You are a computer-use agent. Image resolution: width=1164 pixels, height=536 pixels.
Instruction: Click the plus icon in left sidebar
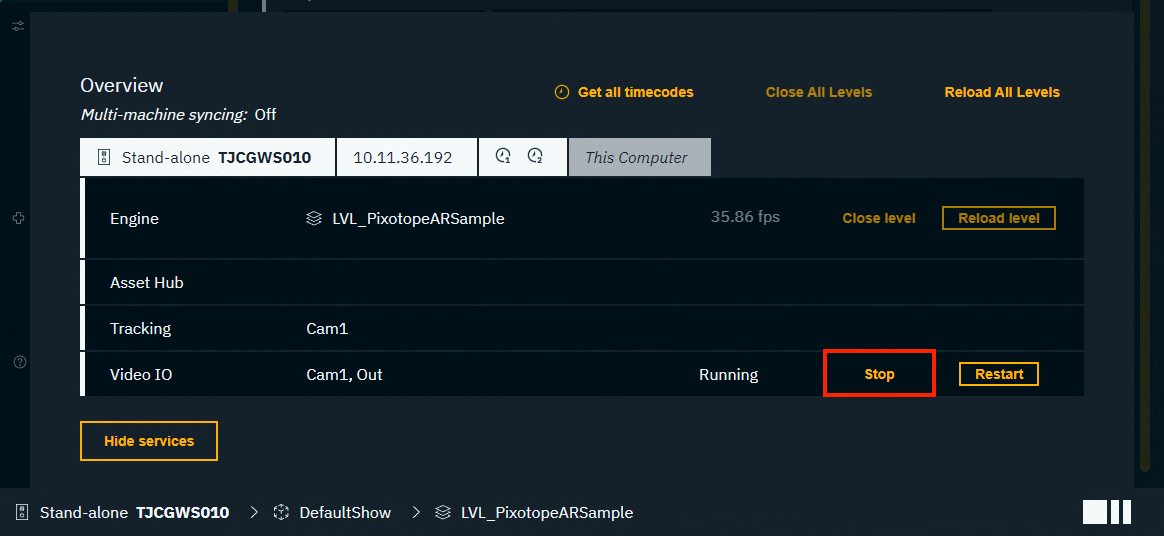tap(18, 218)
